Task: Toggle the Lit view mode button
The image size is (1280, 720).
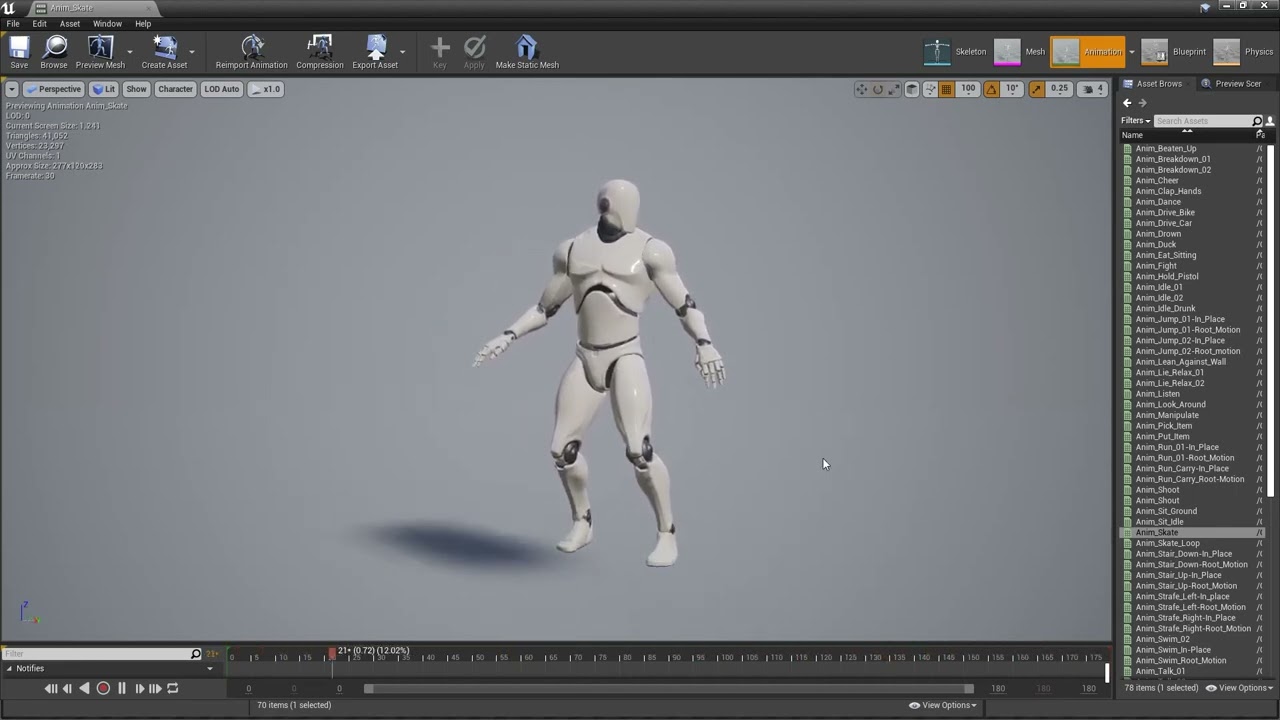Action: click(x=104, y=89)
